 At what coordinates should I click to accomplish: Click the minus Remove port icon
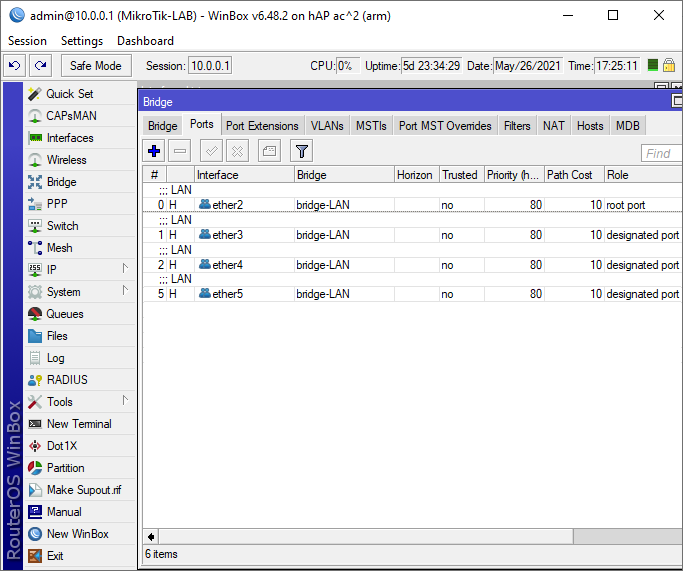tap(180, 151)
